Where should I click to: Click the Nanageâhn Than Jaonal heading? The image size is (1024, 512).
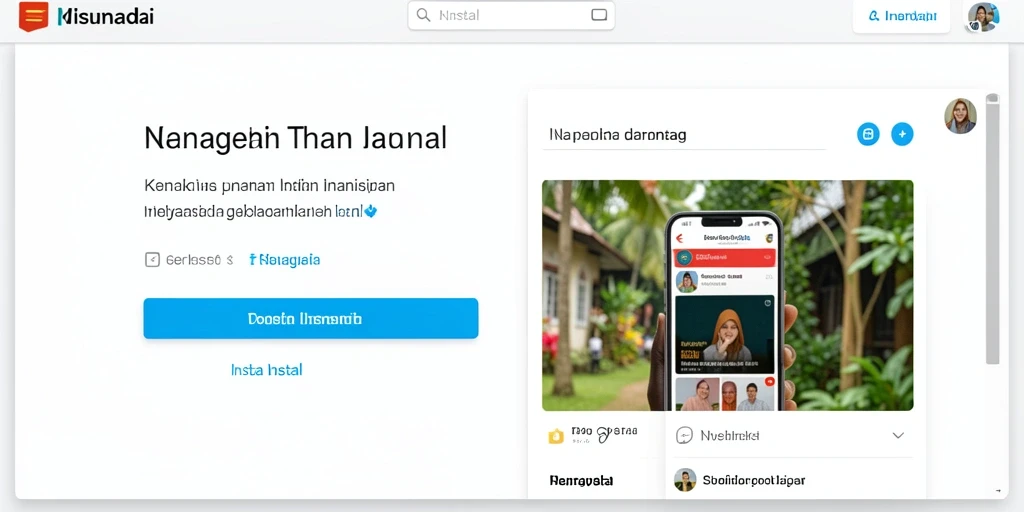[295, 138]
